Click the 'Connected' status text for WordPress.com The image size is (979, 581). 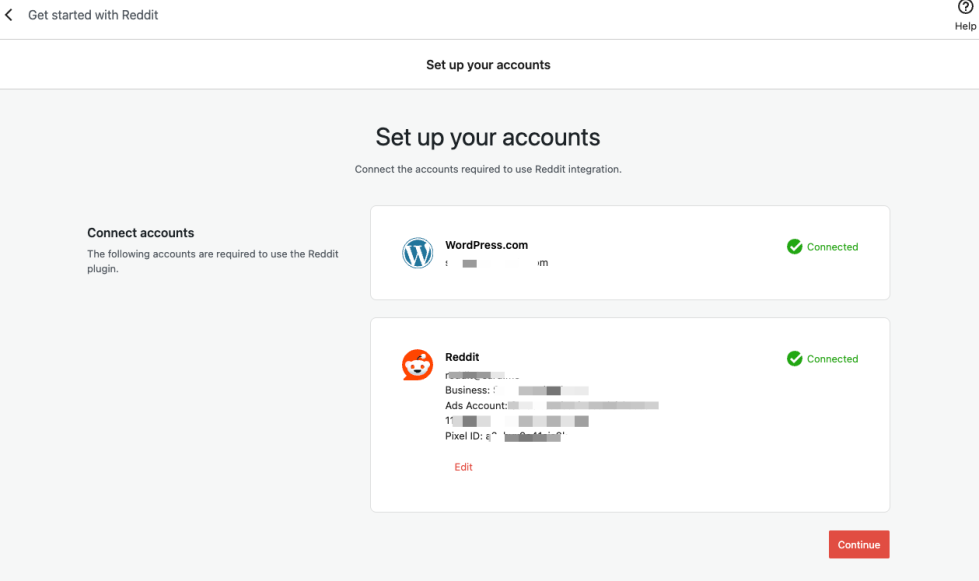coord(832,247)
